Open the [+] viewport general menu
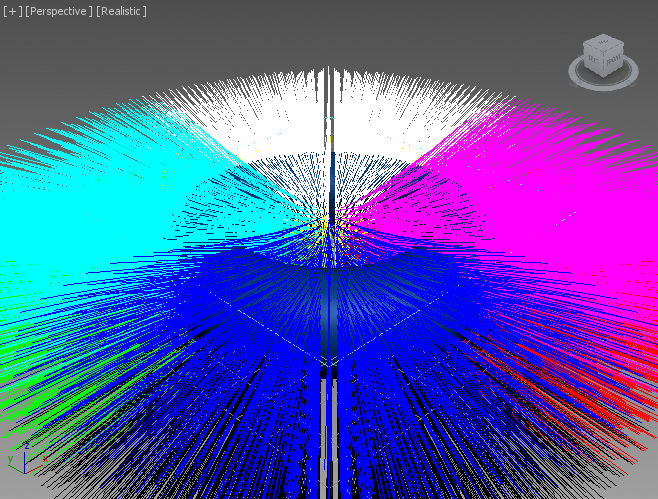 pos(13,11)
